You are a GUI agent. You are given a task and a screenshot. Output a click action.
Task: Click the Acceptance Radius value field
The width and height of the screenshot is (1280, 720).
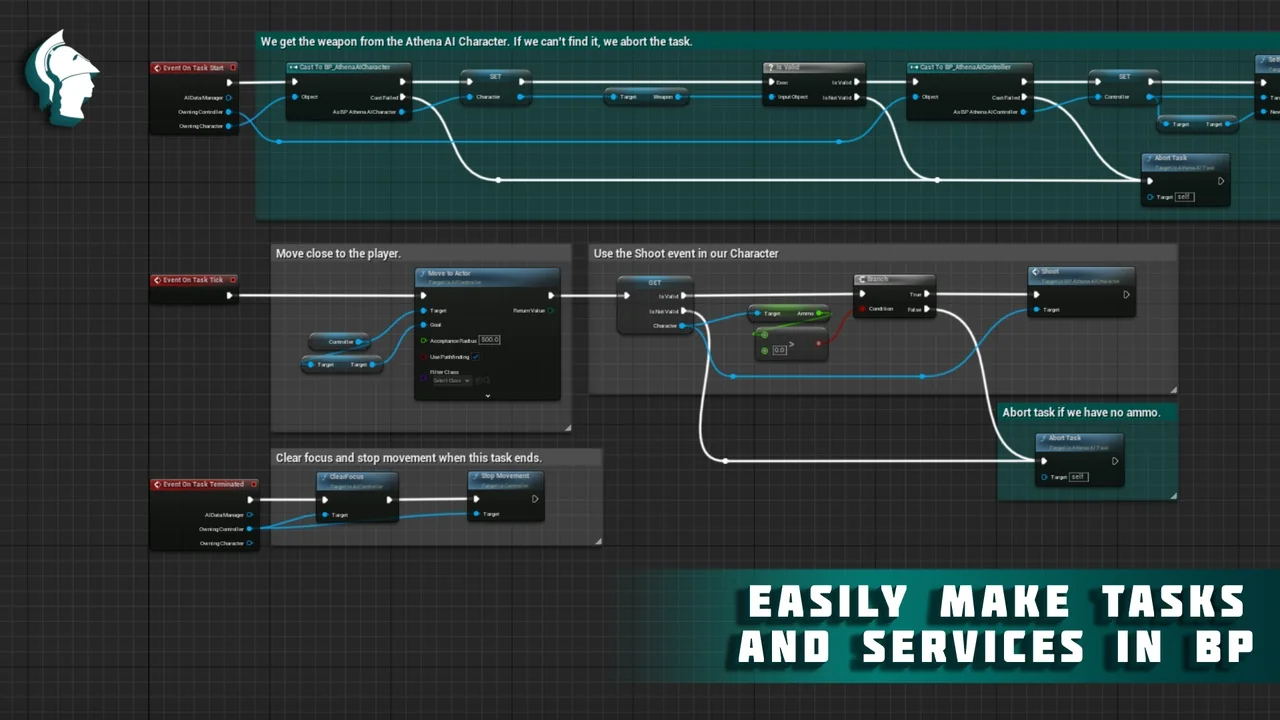coord(489,340)
